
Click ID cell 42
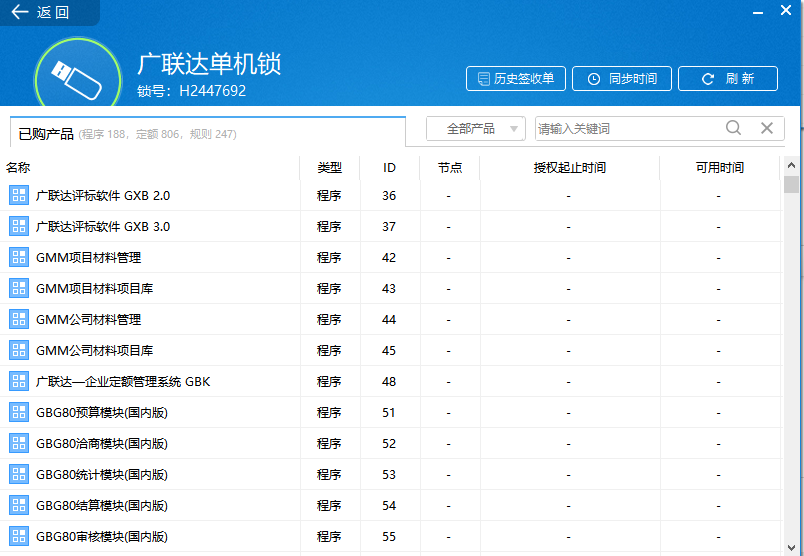(389, 257)
